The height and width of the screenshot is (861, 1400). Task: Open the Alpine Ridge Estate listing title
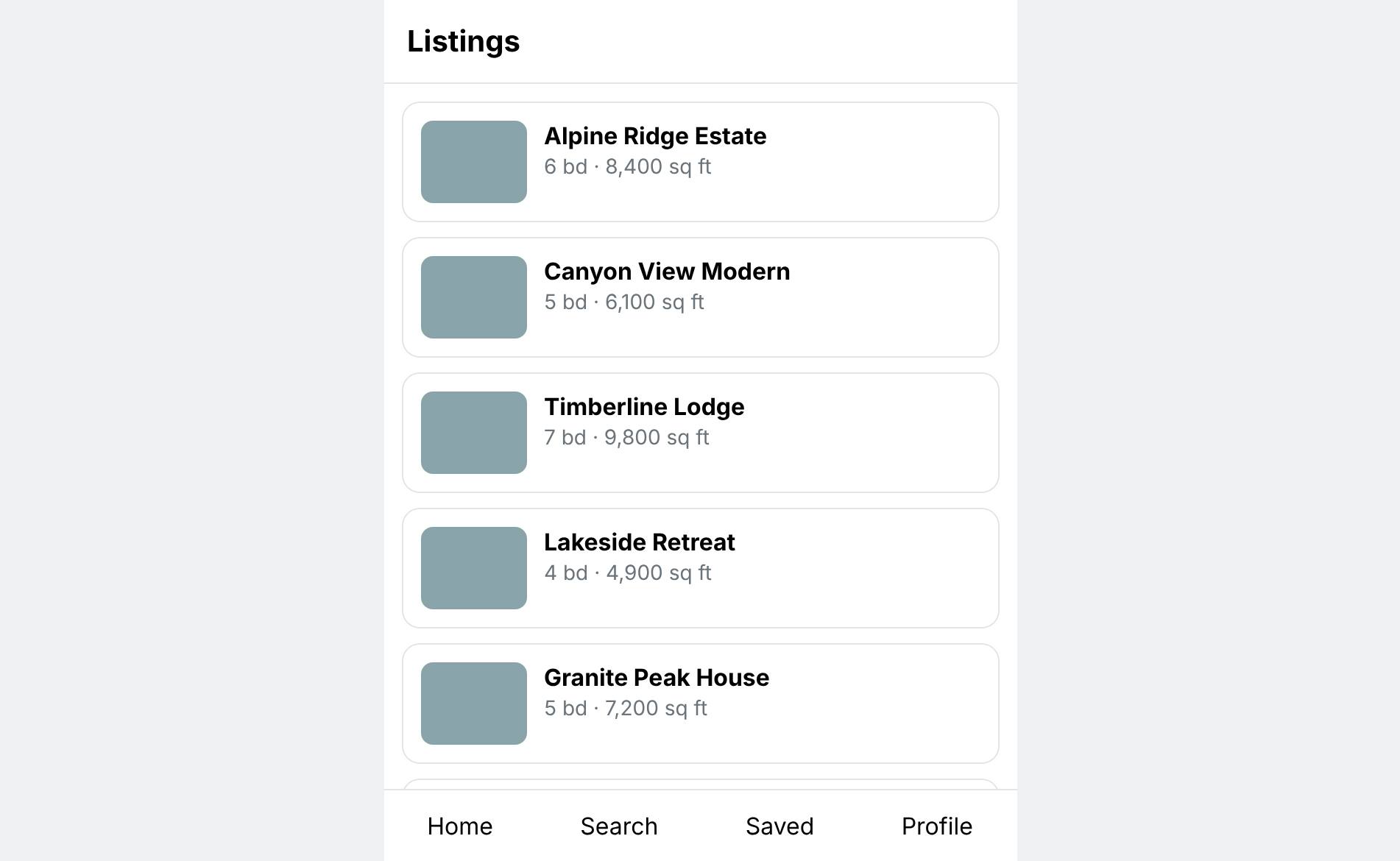655,136
